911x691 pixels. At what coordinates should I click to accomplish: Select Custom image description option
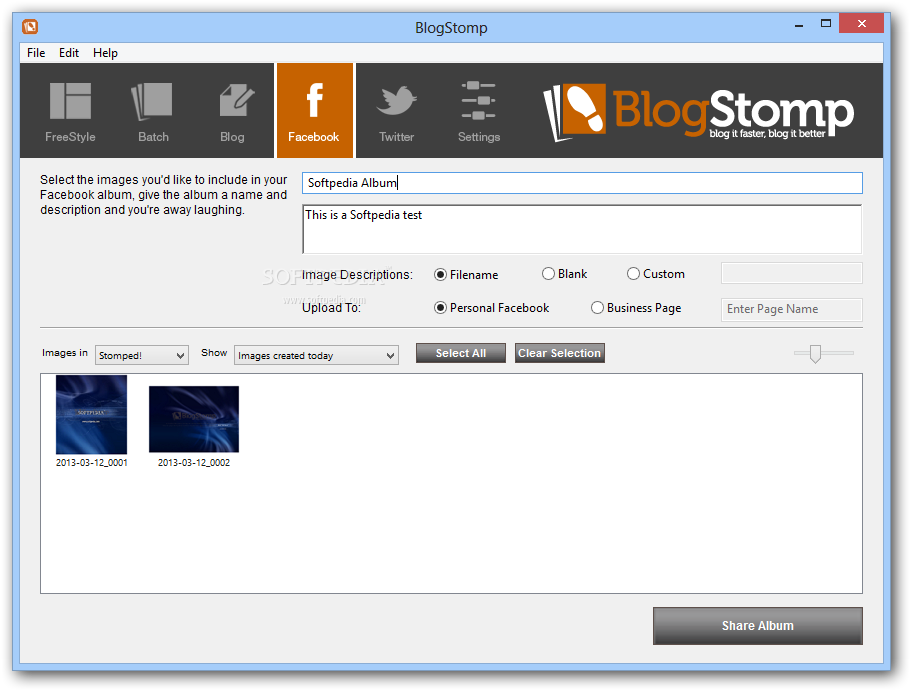(656, 274)
